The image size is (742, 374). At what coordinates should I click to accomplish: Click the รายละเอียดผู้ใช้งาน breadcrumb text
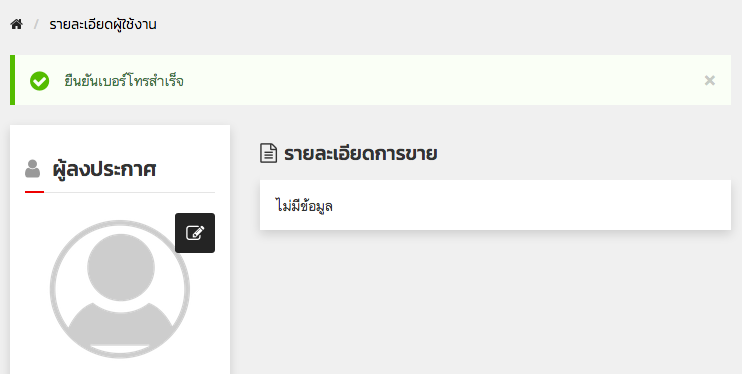[103, 25]
